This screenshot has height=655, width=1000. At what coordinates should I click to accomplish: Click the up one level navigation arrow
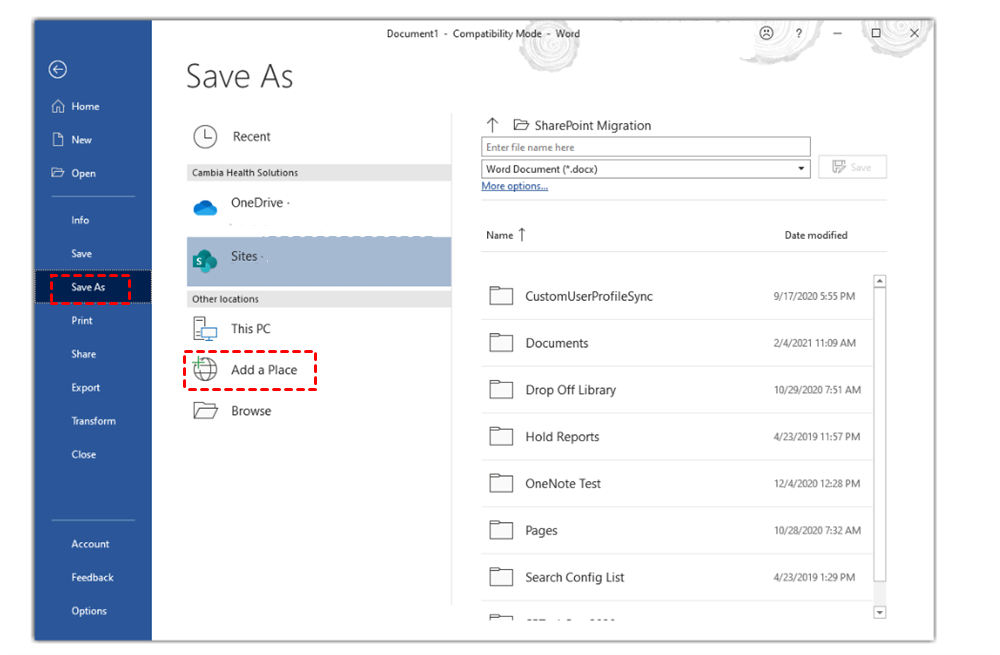click(x=493, y=124)
